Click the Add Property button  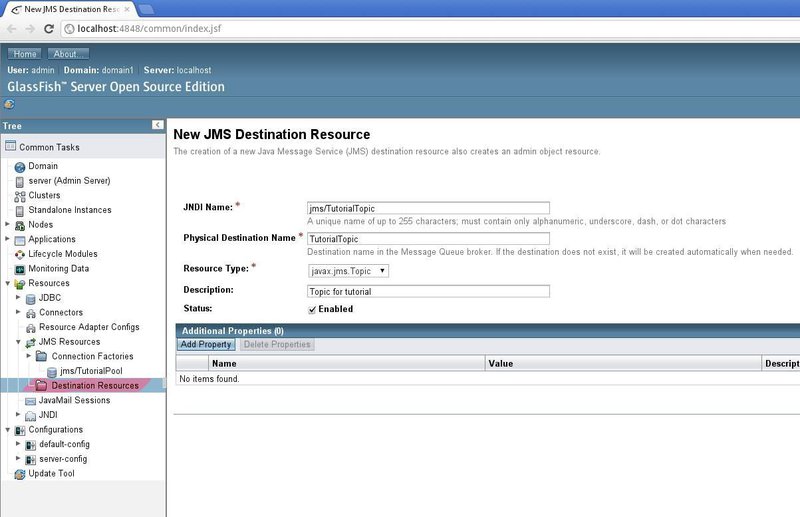coord(206,344)
